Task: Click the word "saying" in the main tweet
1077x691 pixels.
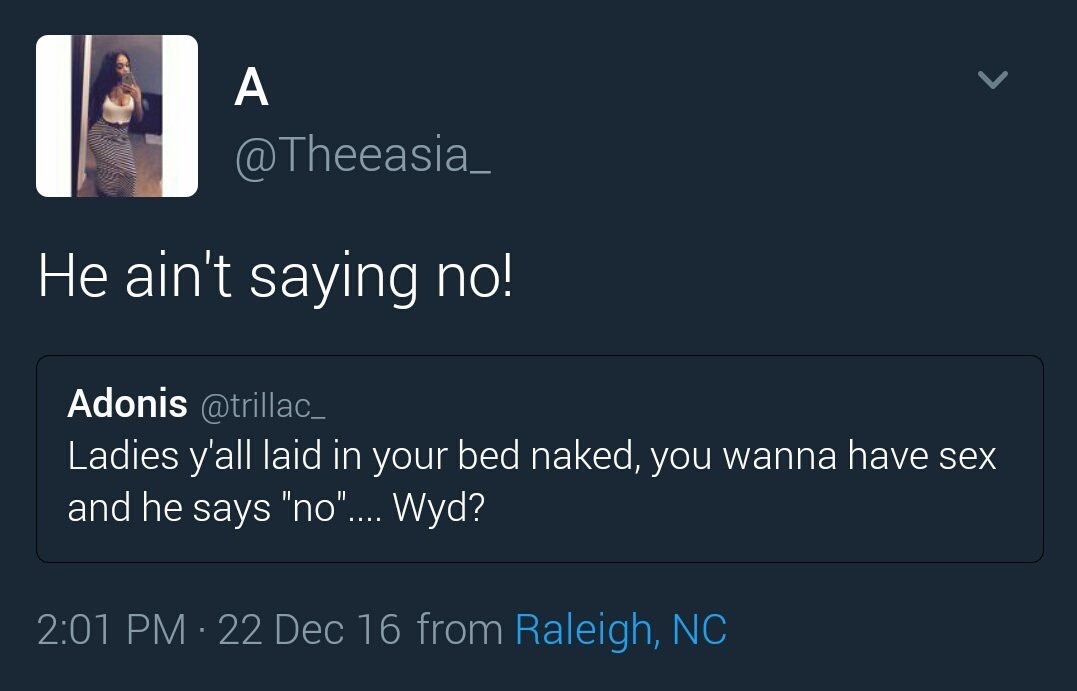Action: pos(335,279)
